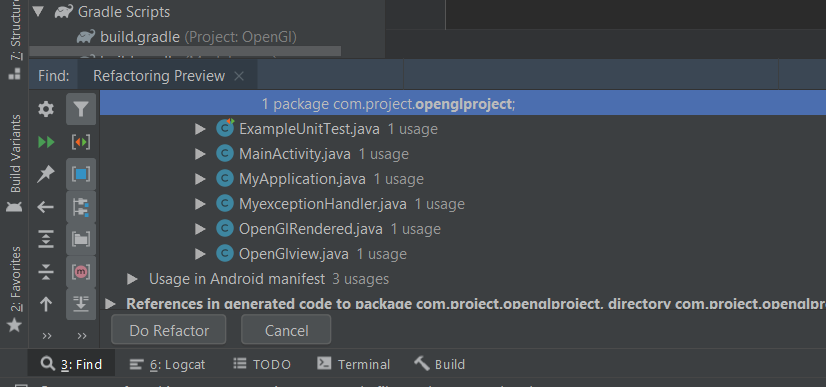Open the 6: Logcat tool window

tap(168, 364)
